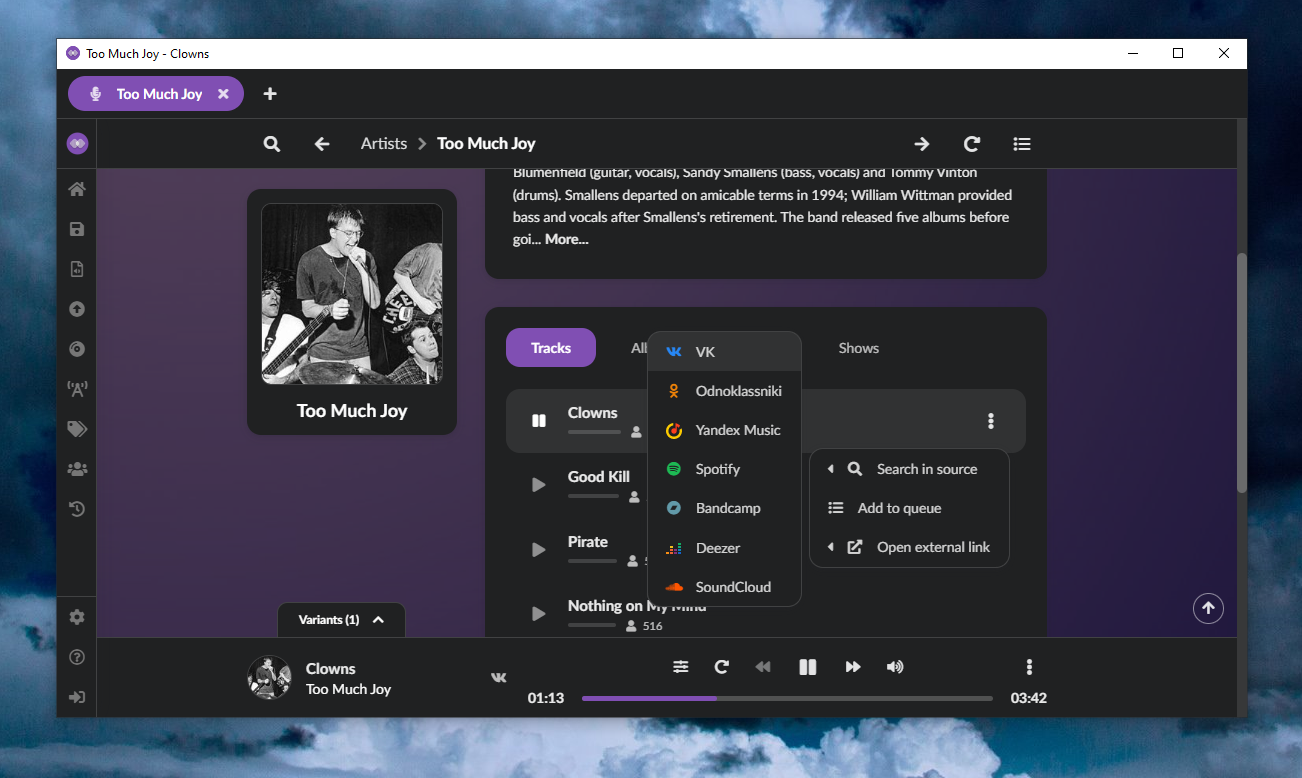Open three-dot menu for Clowns track

click(991, 421)
